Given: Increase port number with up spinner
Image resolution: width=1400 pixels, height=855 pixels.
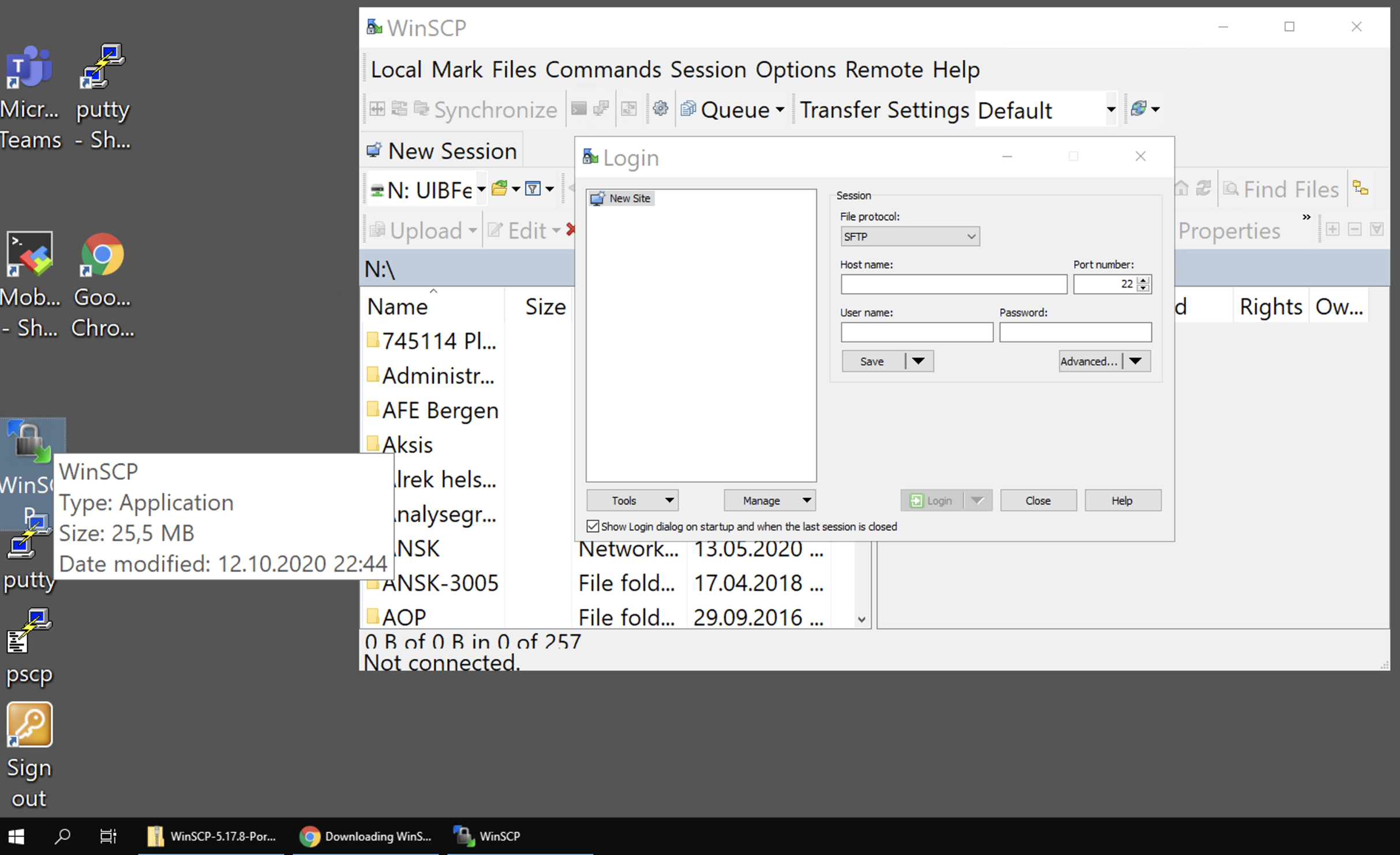Looking at the screenshot, I should pyautogui.click(x=1143, y=280).
